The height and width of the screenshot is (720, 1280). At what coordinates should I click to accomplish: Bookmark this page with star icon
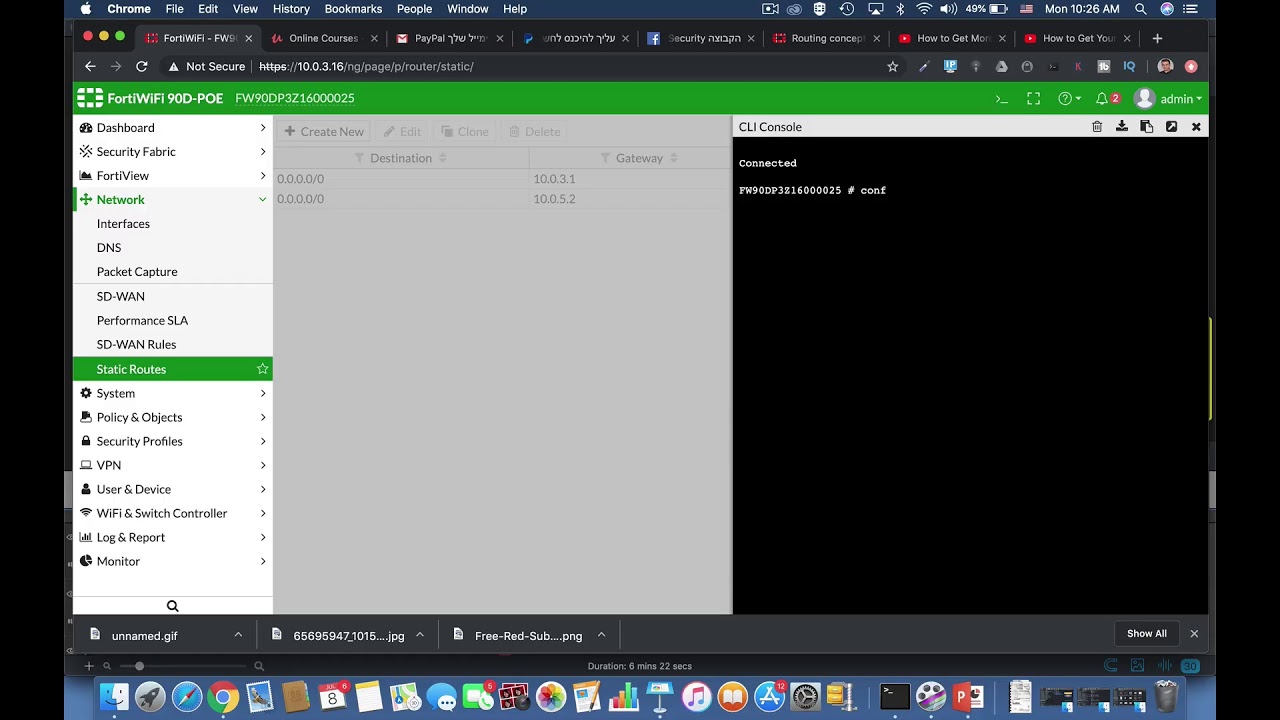[x=893, y=66]
